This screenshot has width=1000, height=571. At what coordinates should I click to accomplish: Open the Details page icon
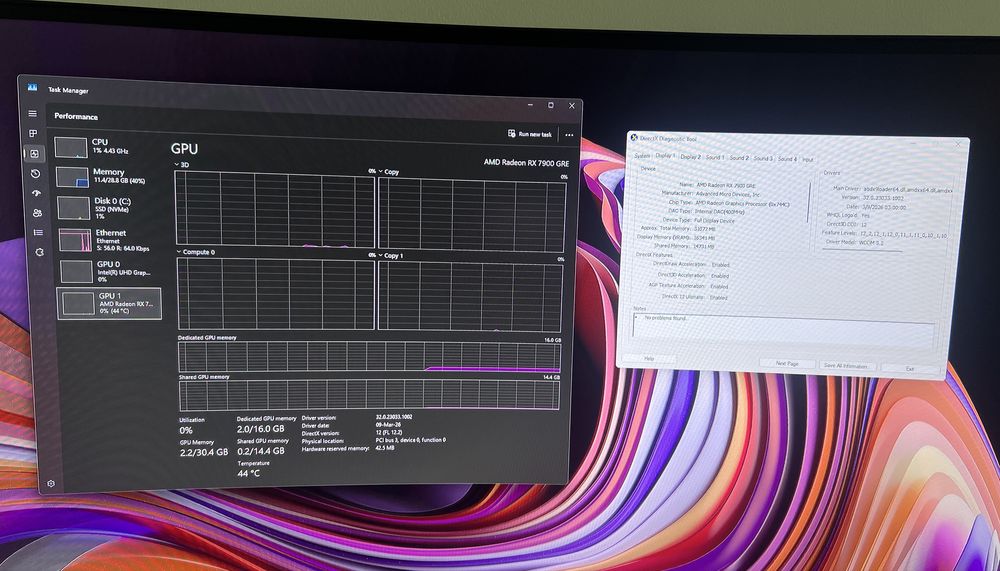pyautogui.click(x=38, y=232)
